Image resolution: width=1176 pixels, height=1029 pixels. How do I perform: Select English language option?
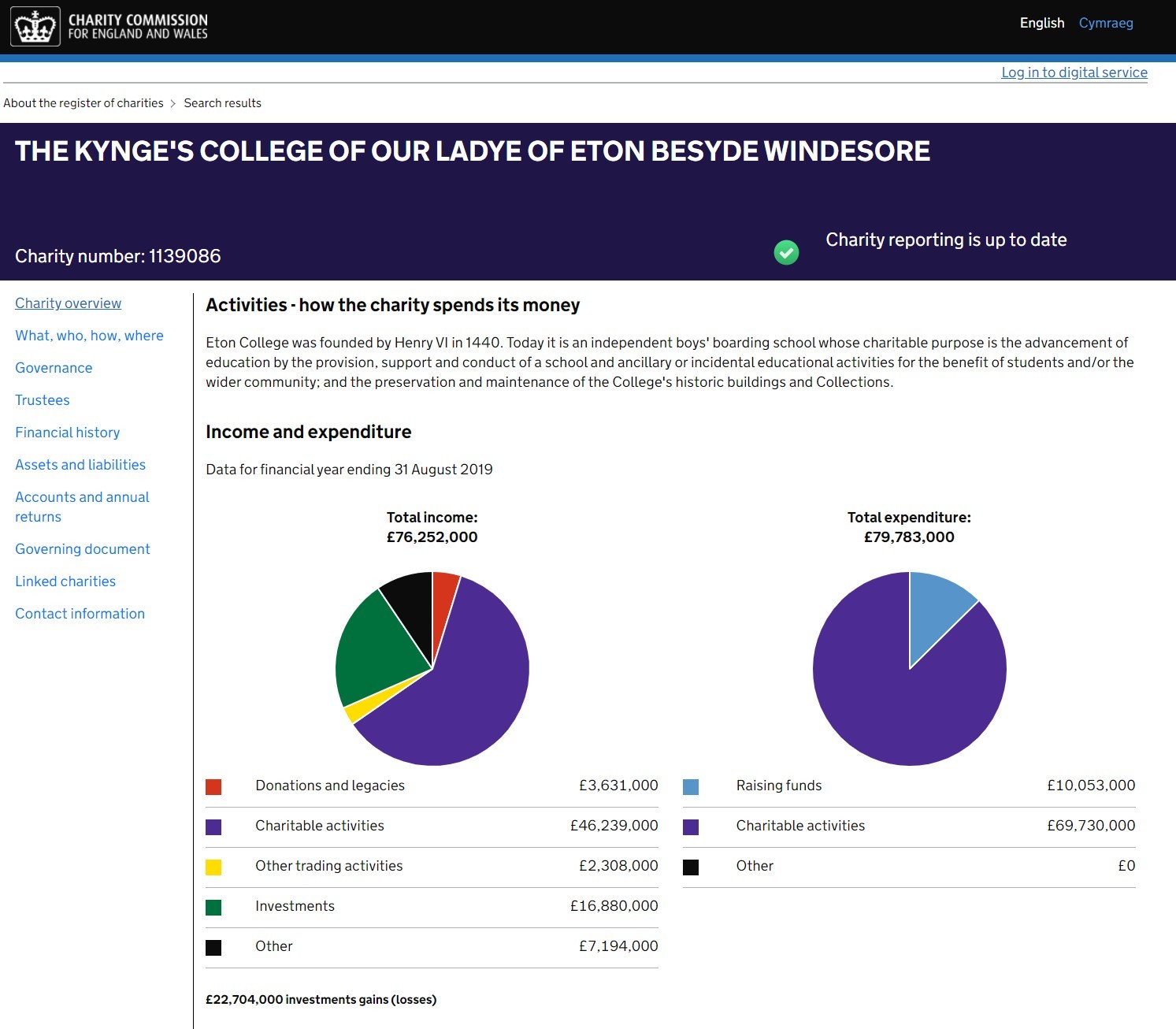click(x=1041, y=23)
